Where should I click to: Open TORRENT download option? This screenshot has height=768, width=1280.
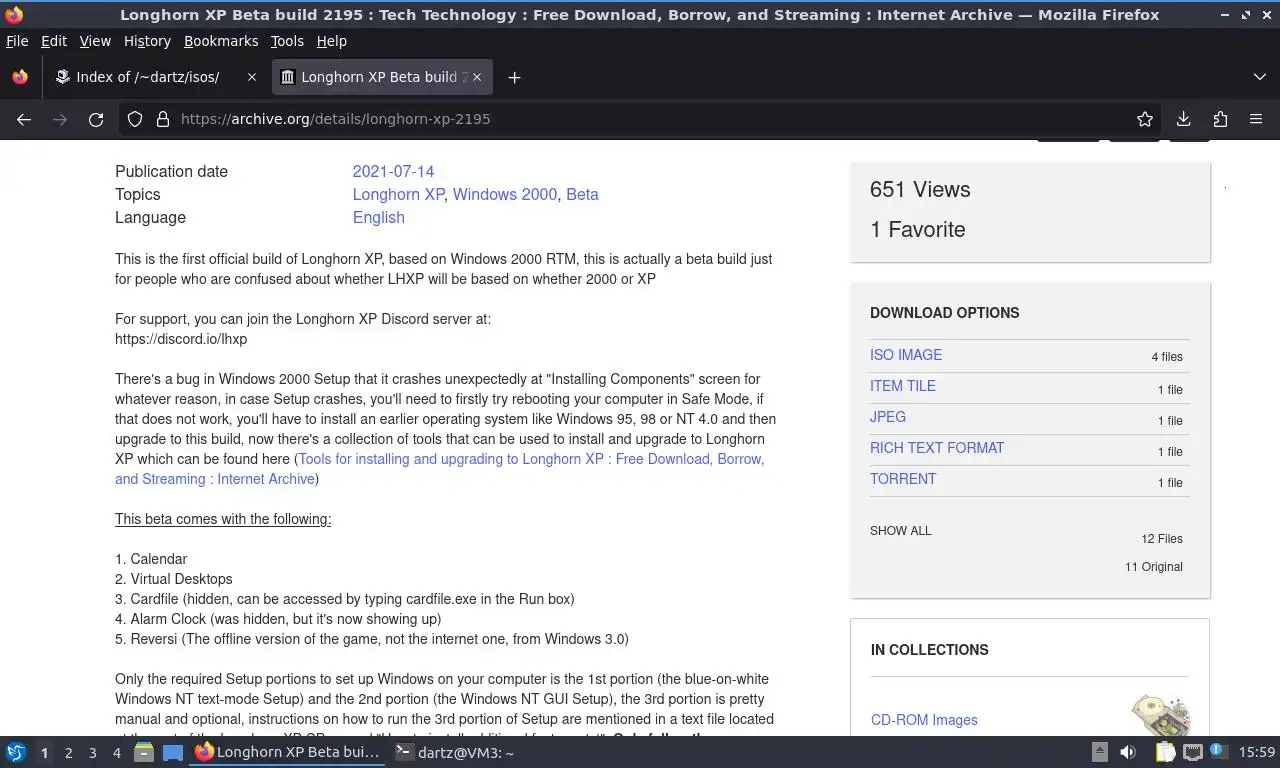click(903, 479)
